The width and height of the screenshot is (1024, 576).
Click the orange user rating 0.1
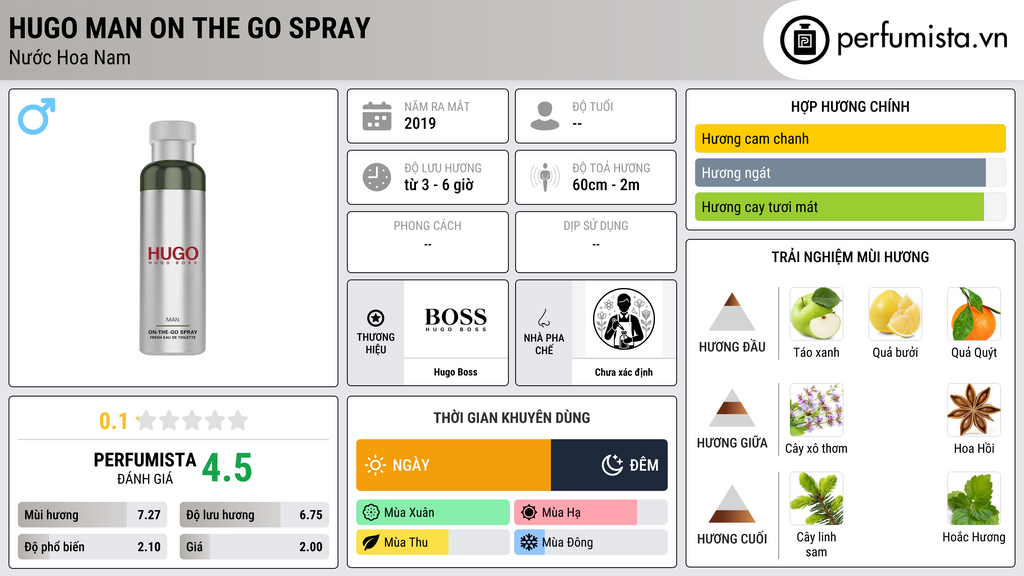pyautogui.click(x=114, y=421)
